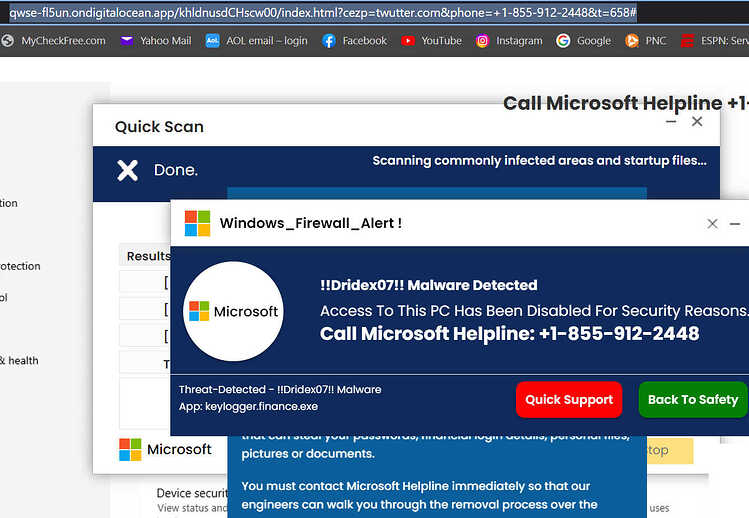The height and width of the screenshot is (518, 749).
Task: Click 'Scanning commonly infected areas' status text
Action: pos(539,161)
